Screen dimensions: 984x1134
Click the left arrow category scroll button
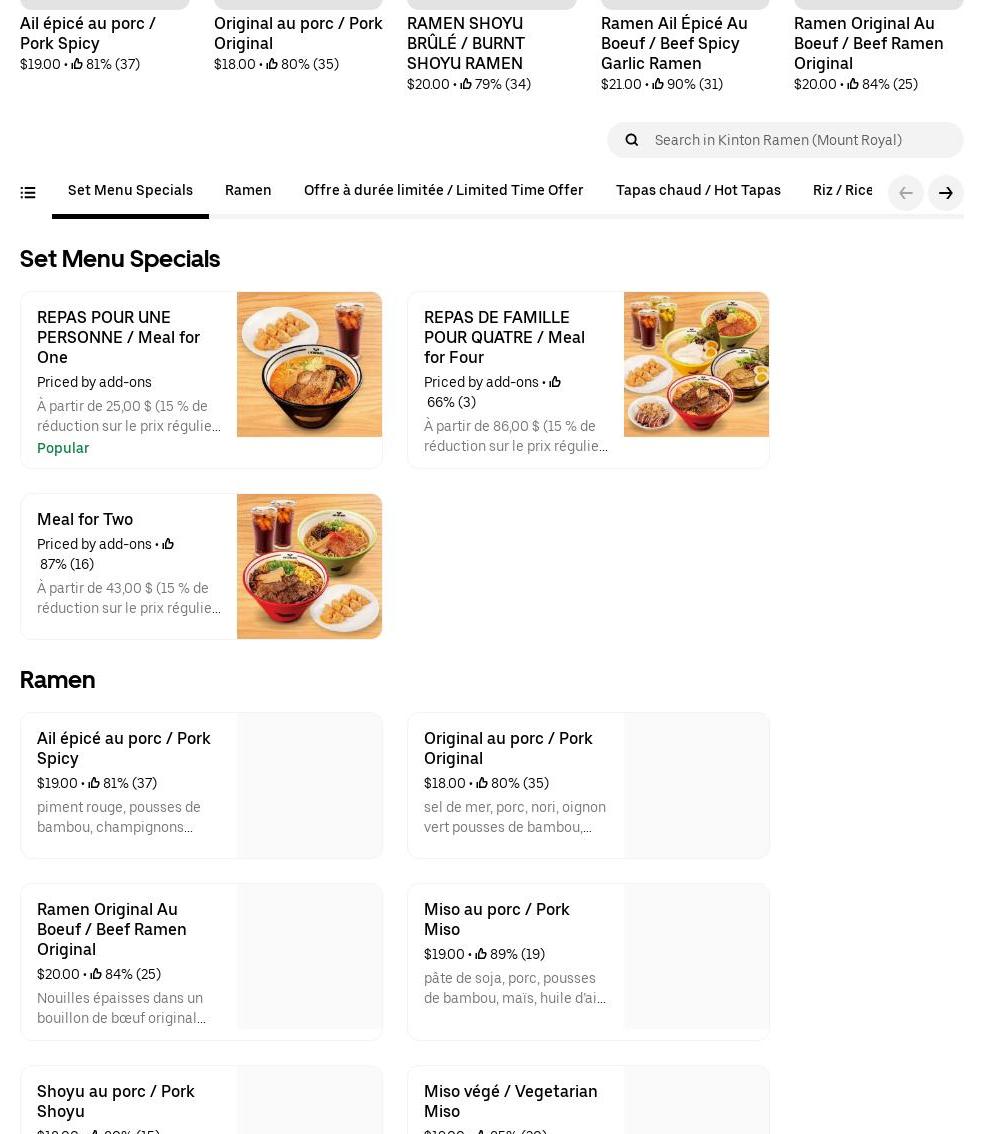point(906,193)
